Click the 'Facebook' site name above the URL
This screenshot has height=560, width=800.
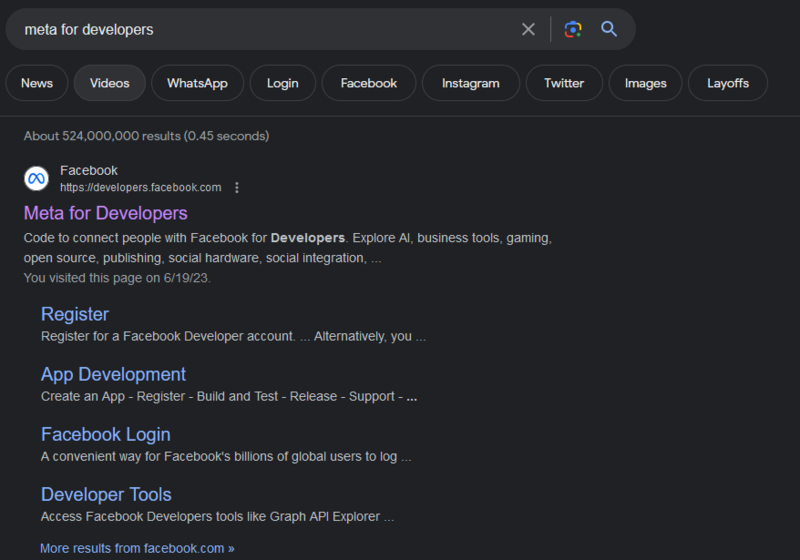(x=89, y=170)
